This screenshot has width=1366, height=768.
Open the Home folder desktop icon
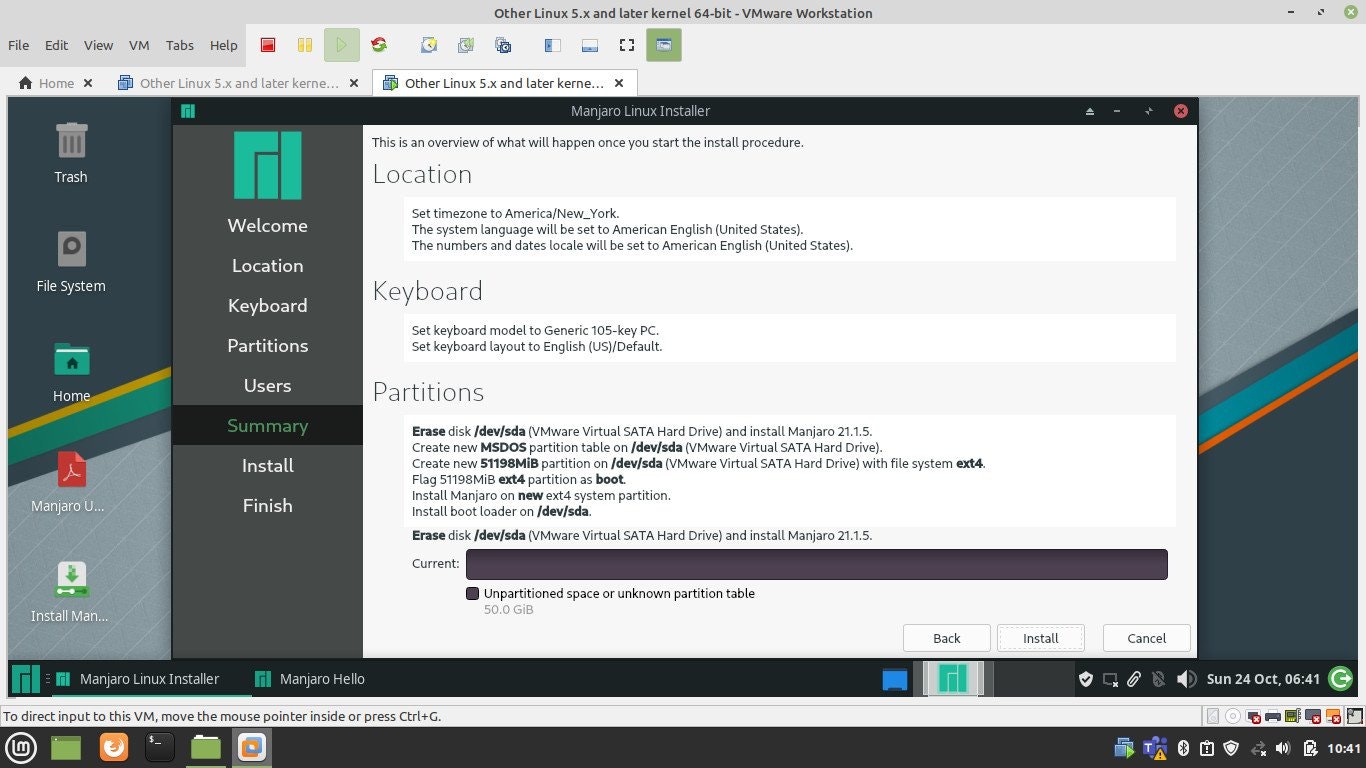click(x=71, y=372)
